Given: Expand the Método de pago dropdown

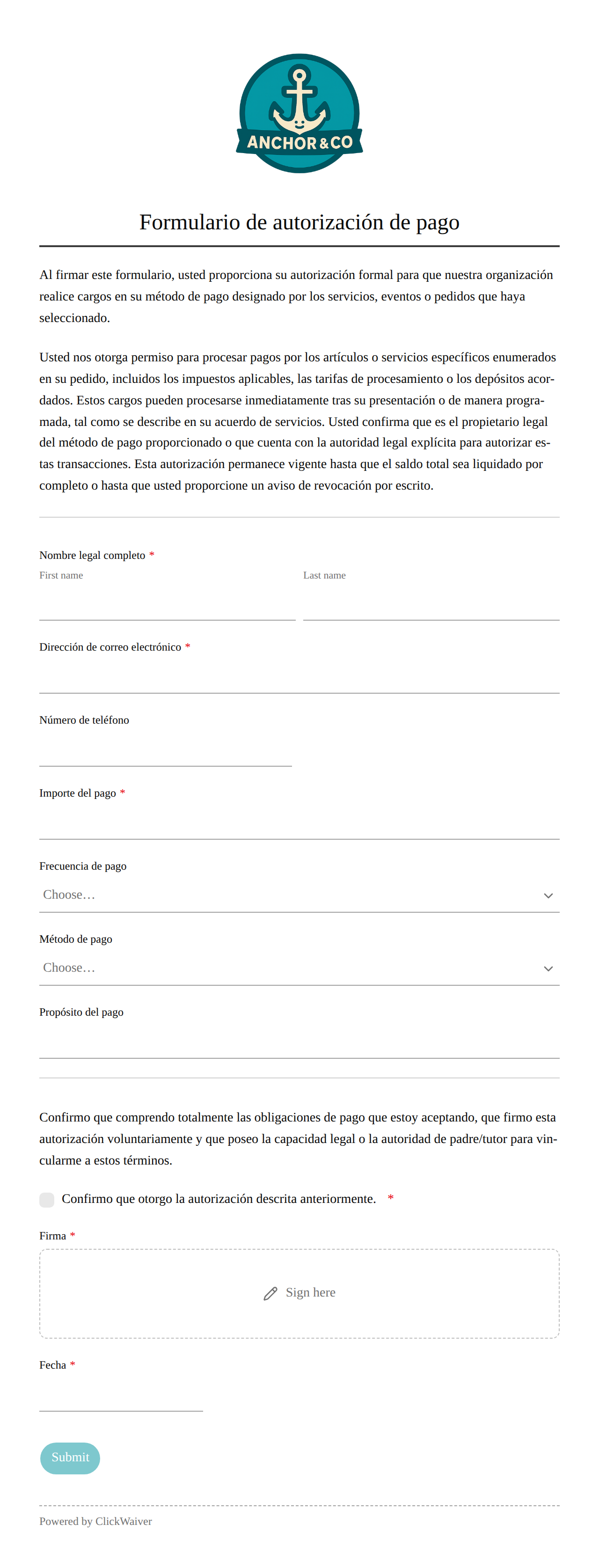Looking at the screenshot, I should 299,968.
